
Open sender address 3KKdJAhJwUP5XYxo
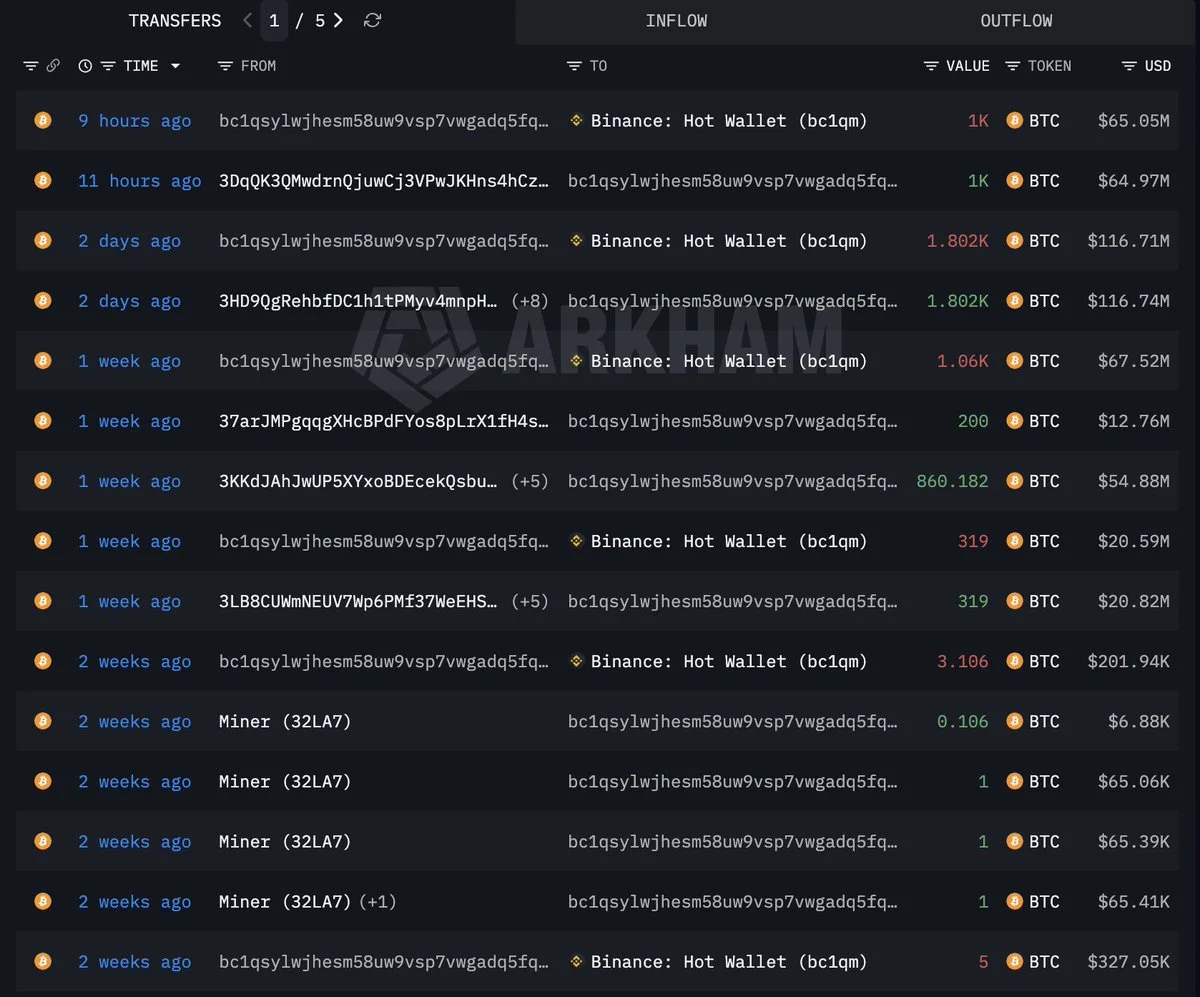click(359, 481)
